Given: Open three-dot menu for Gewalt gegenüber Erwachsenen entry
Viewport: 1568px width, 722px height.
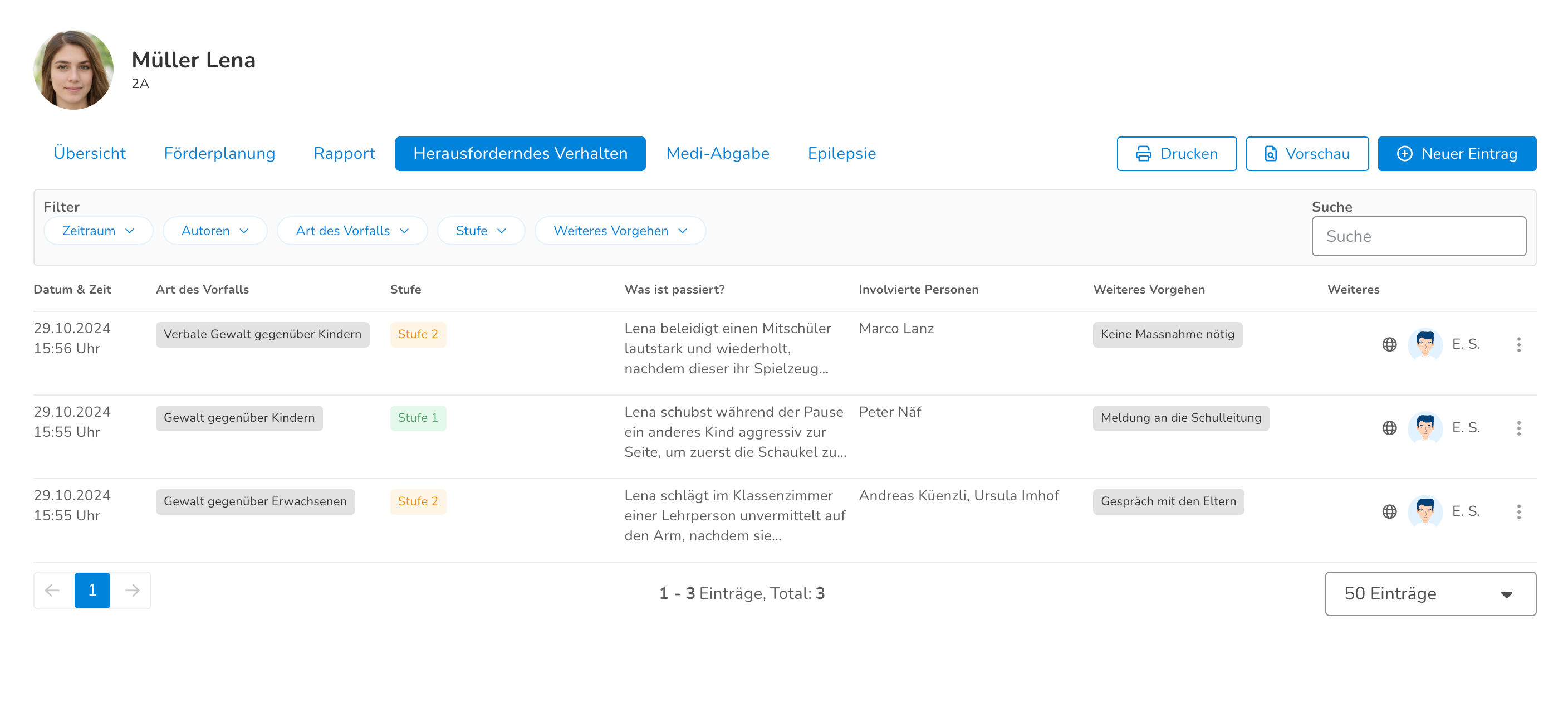Looking at the screenshot, I should [x=1518, y=511].
